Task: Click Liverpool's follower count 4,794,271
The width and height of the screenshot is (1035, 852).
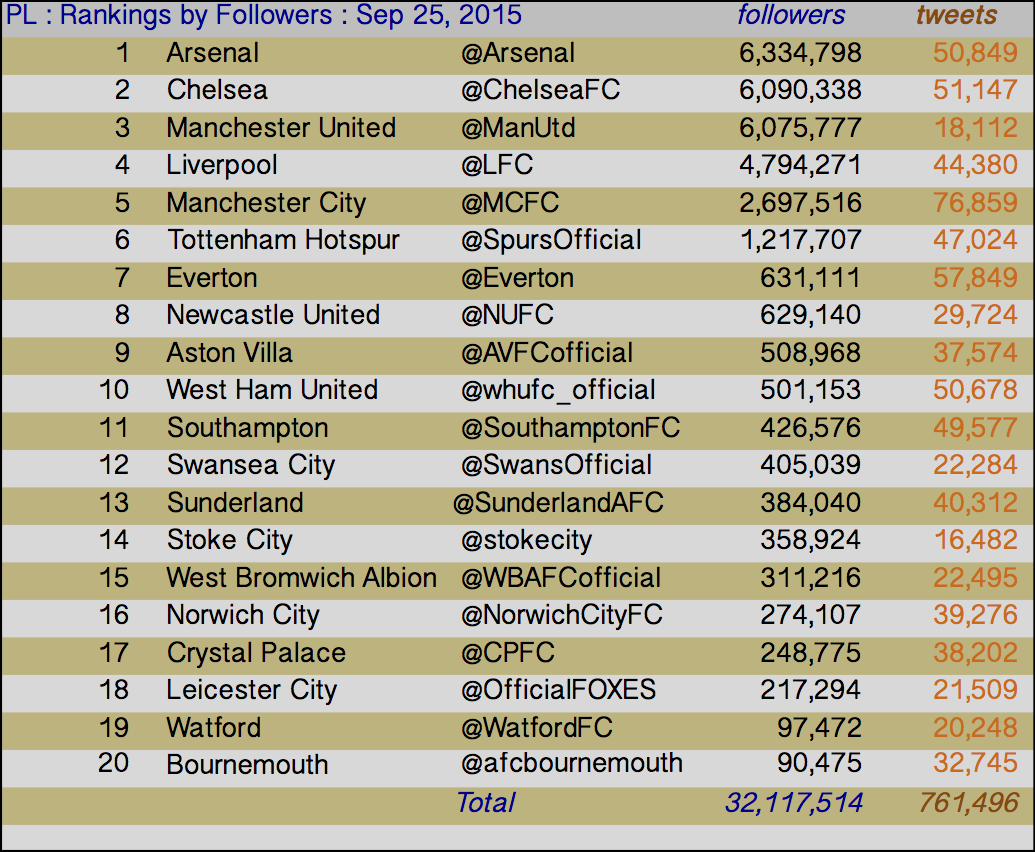Action: tap(800, 166)
